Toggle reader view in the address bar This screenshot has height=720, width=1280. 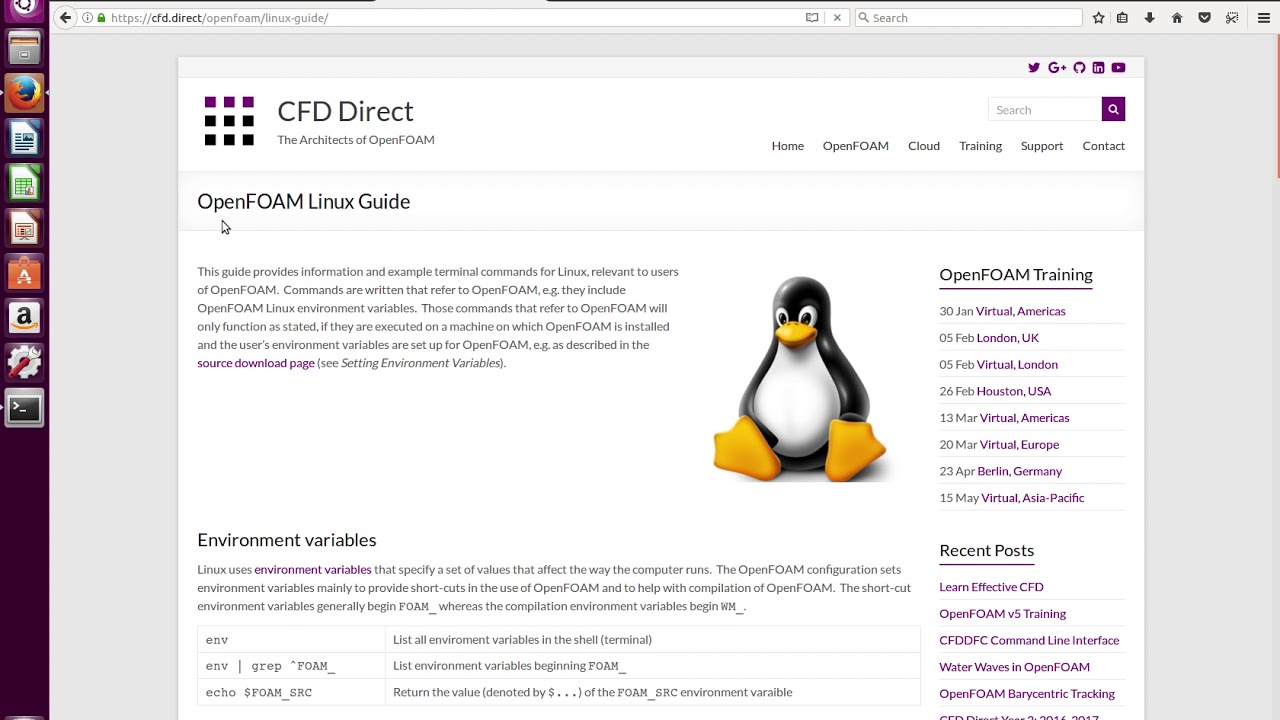[812, 18]
